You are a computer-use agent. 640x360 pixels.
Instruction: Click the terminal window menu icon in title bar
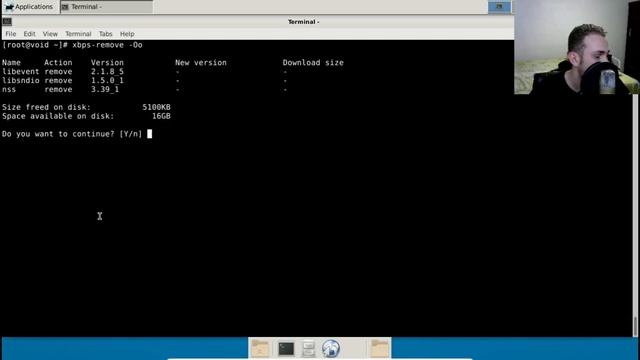[x=7, y=22]
